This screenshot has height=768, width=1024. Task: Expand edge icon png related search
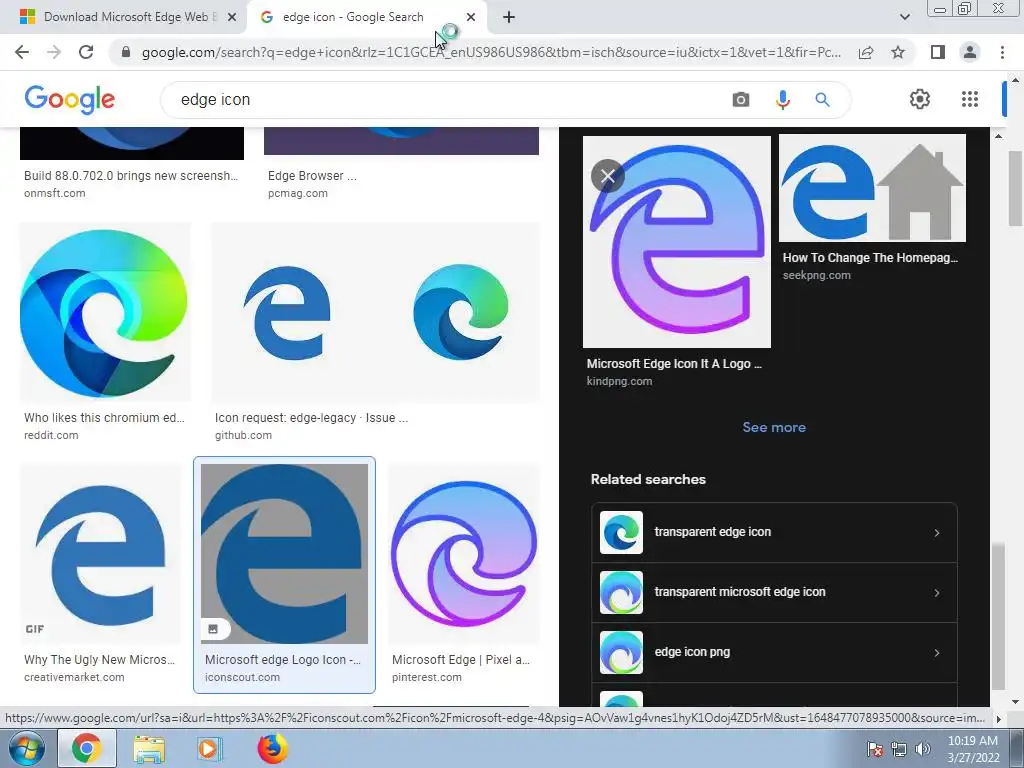point(774,652)
